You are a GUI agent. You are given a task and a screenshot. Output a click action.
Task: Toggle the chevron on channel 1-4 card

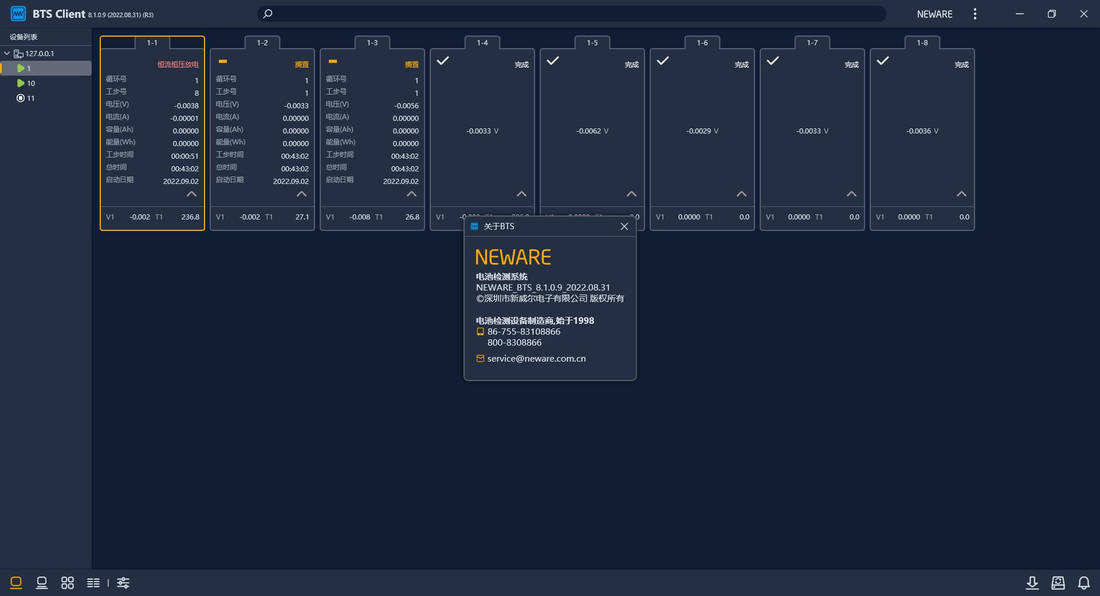click(521, 194)
